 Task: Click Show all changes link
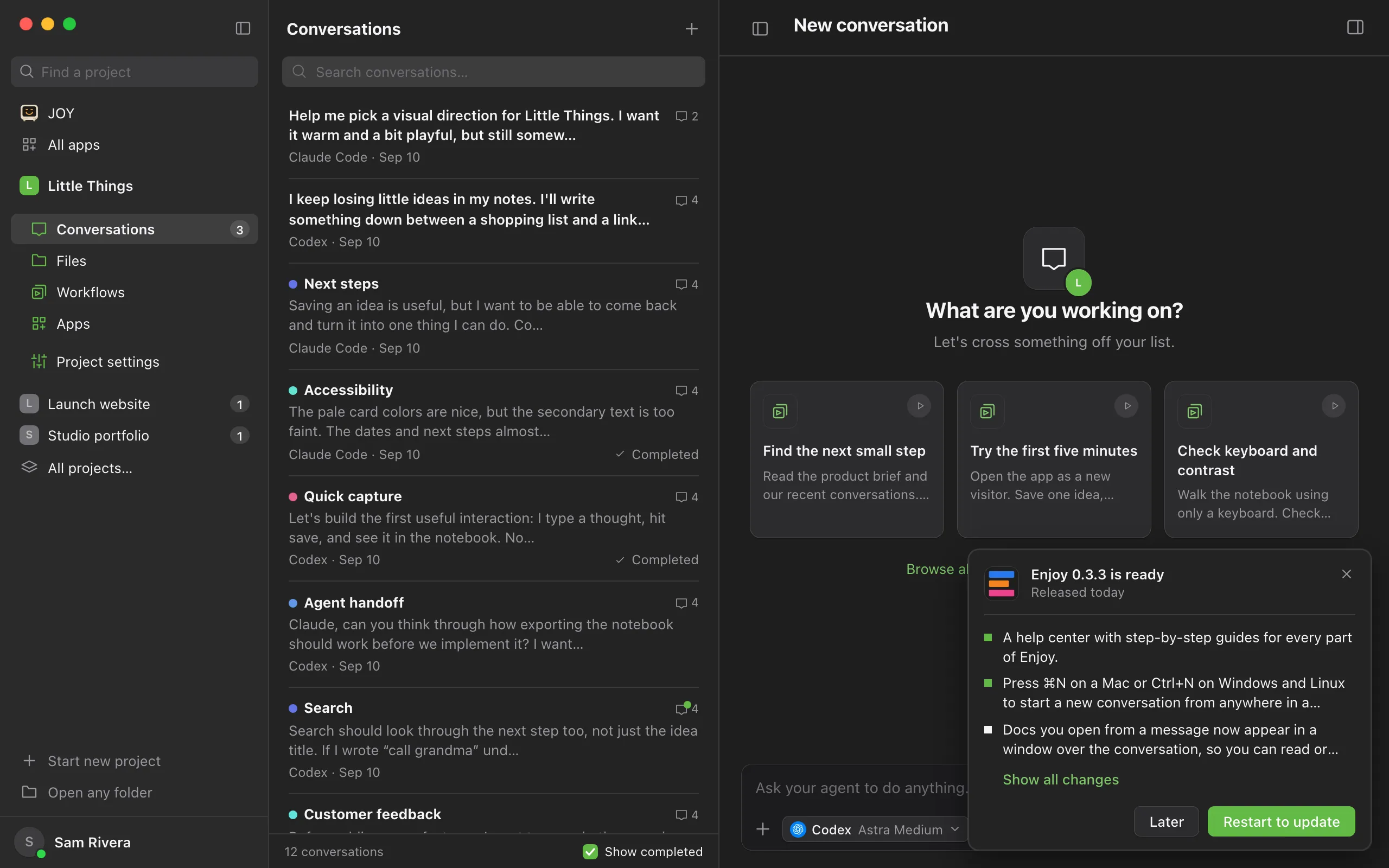click(x=1061, y=780)
